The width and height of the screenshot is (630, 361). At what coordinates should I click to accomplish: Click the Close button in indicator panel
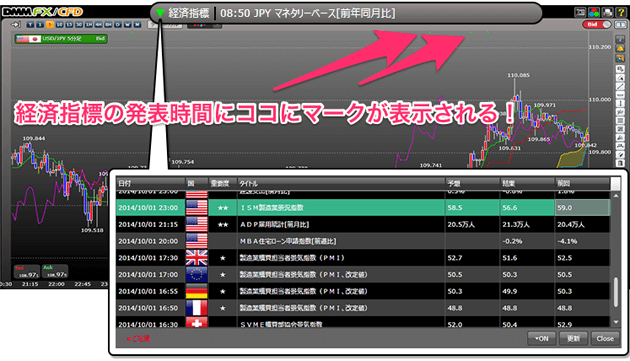coord(605,338)
